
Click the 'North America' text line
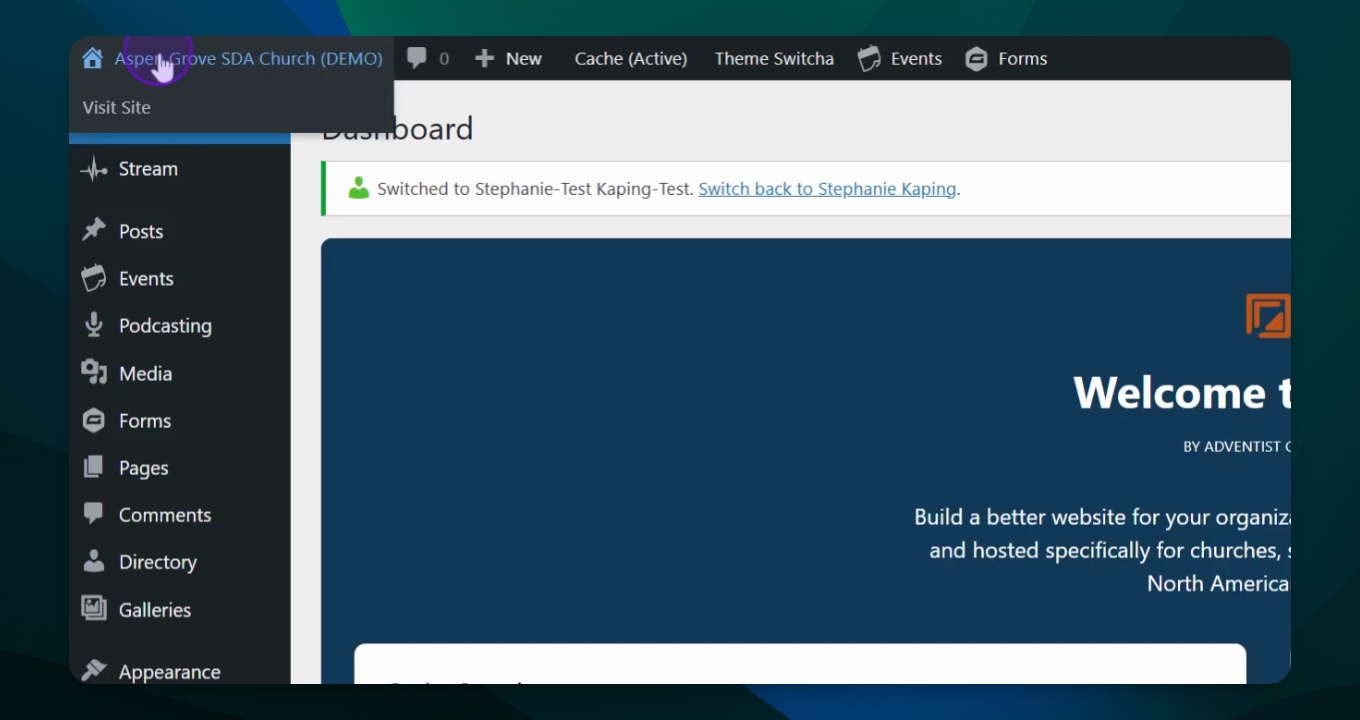1218,583
